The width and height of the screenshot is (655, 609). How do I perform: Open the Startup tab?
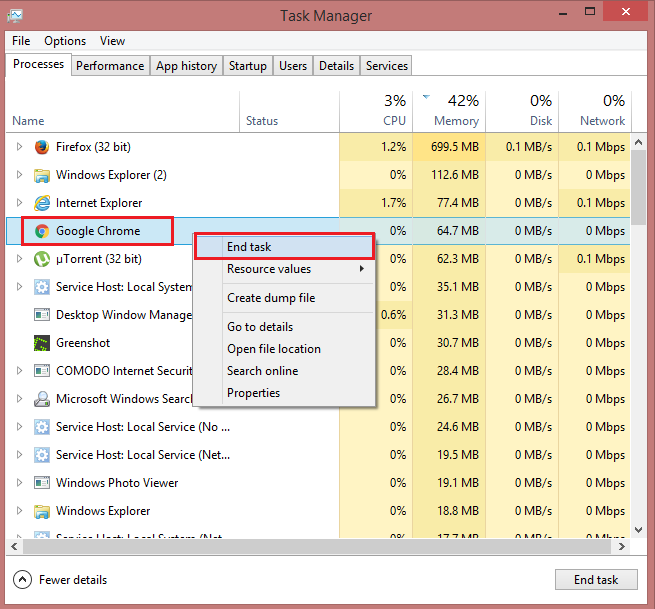[247, 66]
